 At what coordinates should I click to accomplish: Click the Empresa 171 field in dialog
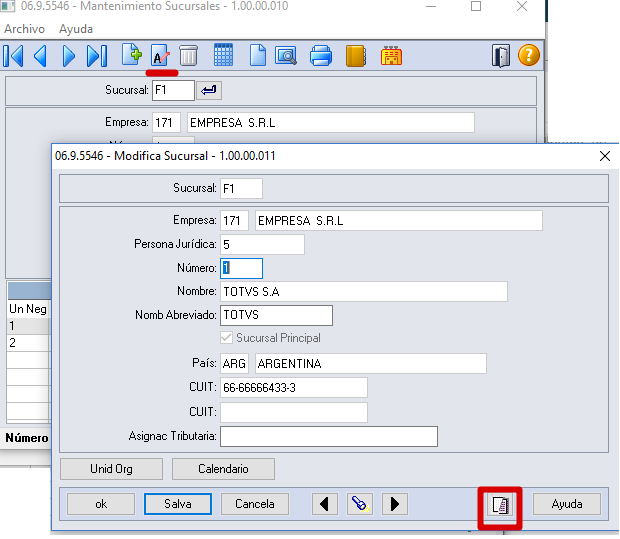click(x=234, y=220)
